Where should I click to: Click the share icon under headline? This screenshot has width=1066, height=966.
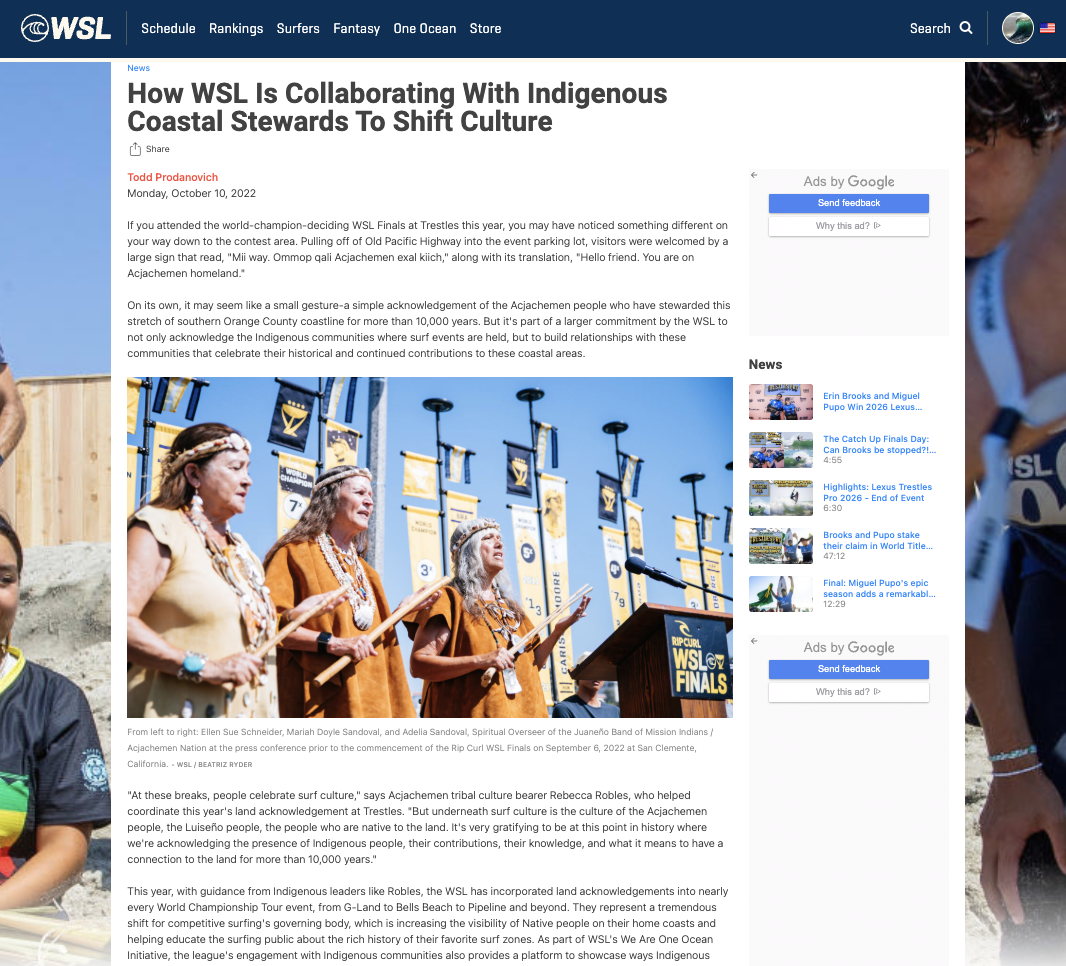[135, 149]
